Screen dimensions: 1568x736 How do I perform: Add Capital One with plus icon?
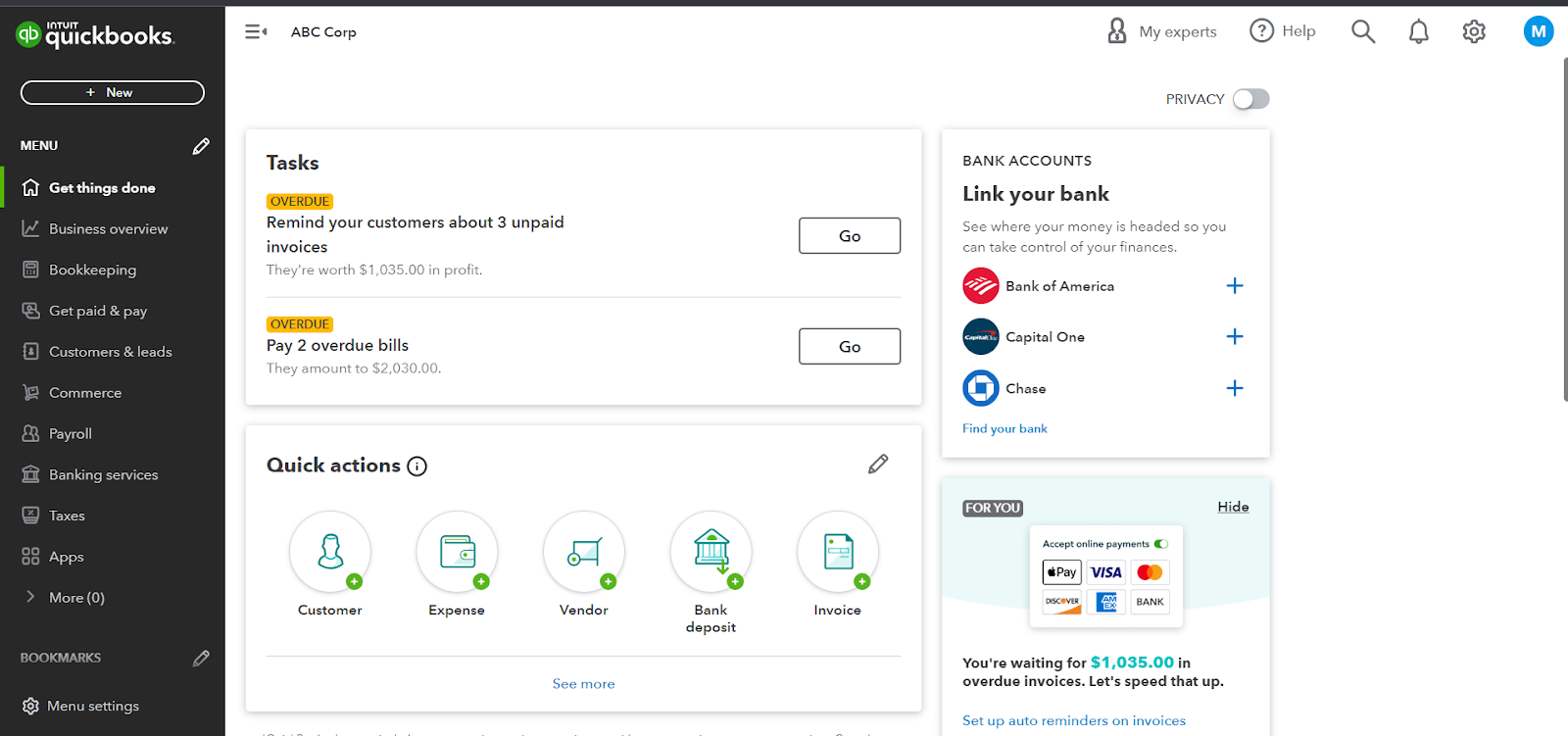point(1235,337)
